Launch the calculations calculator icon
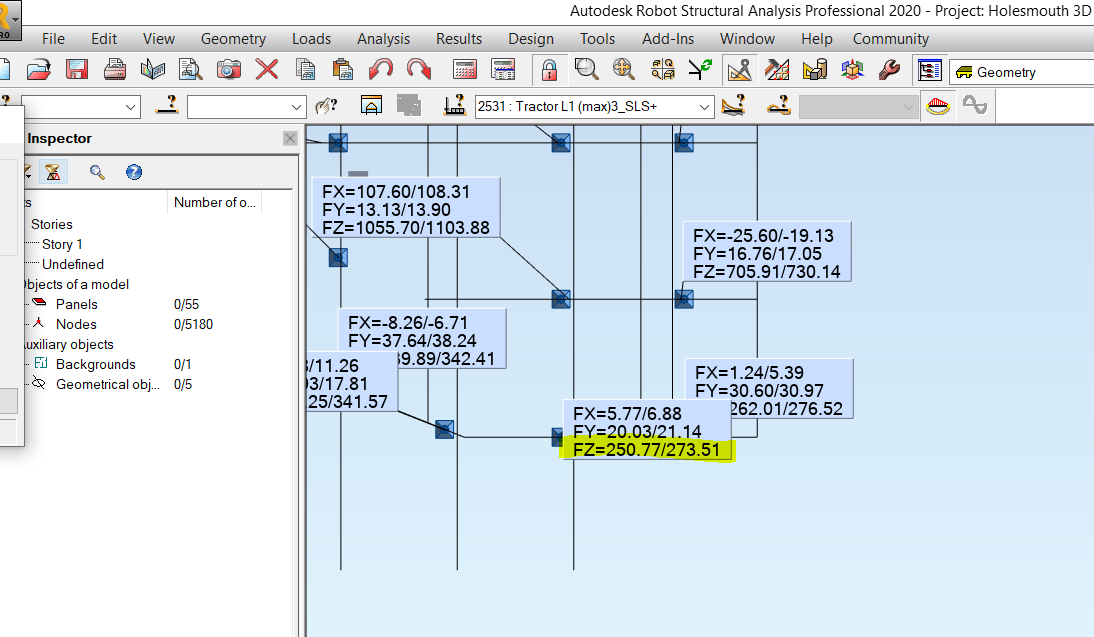Viewport: 1094px width, 637px height. (x=465, y=70)
